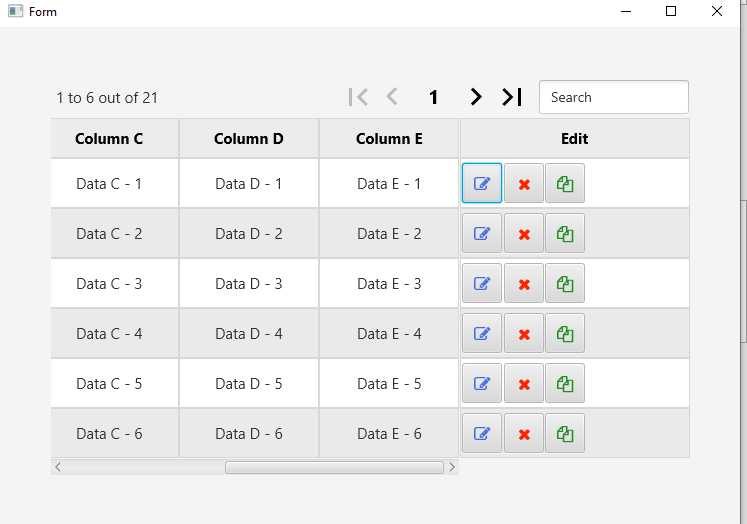Jump to the last page

click(x=512, y=97)
